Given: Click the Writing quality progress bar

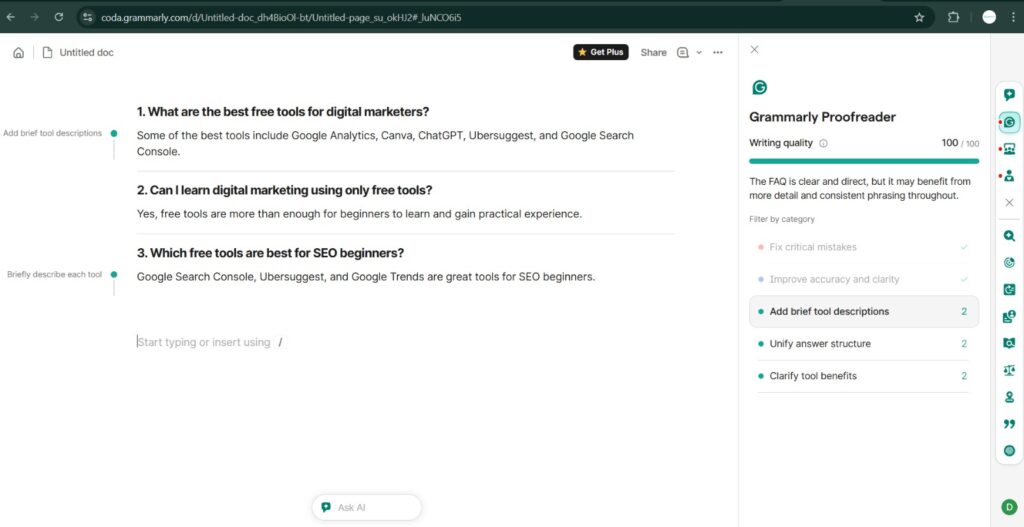Looking at the screenshot, I should pyautogui.click(x=863, y=161).
